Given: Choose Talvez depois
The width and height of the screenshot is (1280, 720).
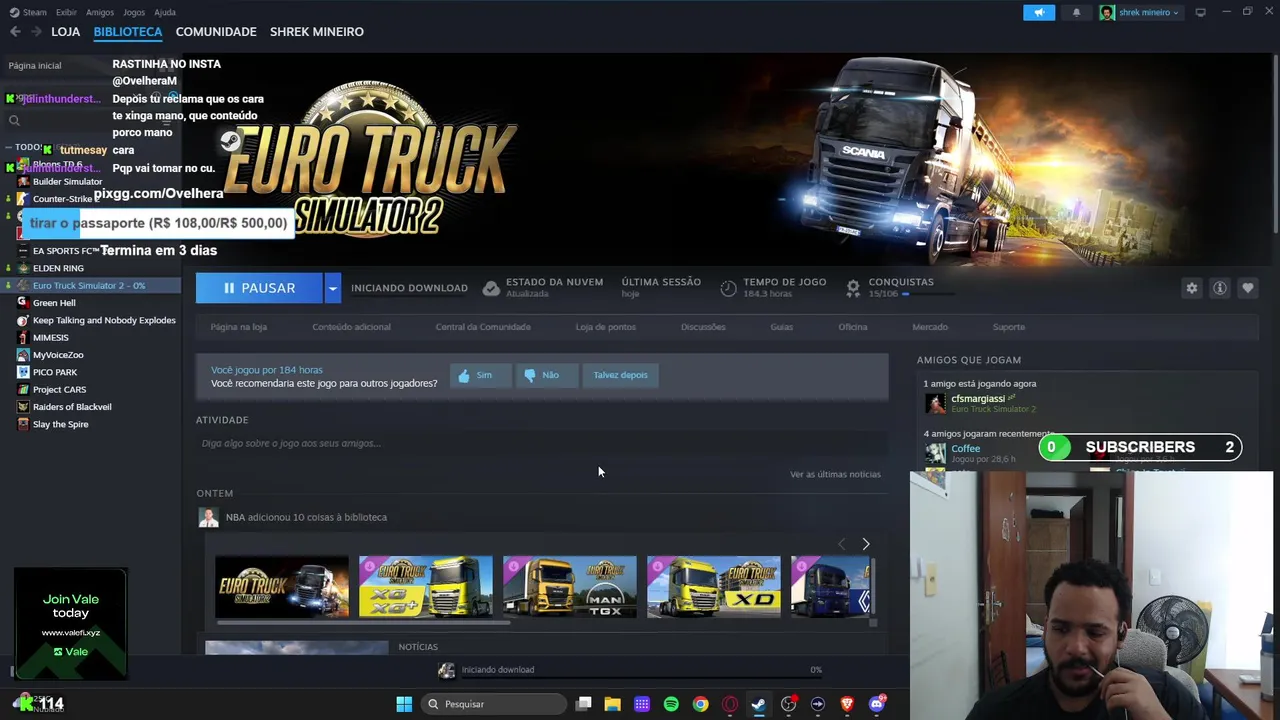Looking at the screenshot, I should coord(620,375).
